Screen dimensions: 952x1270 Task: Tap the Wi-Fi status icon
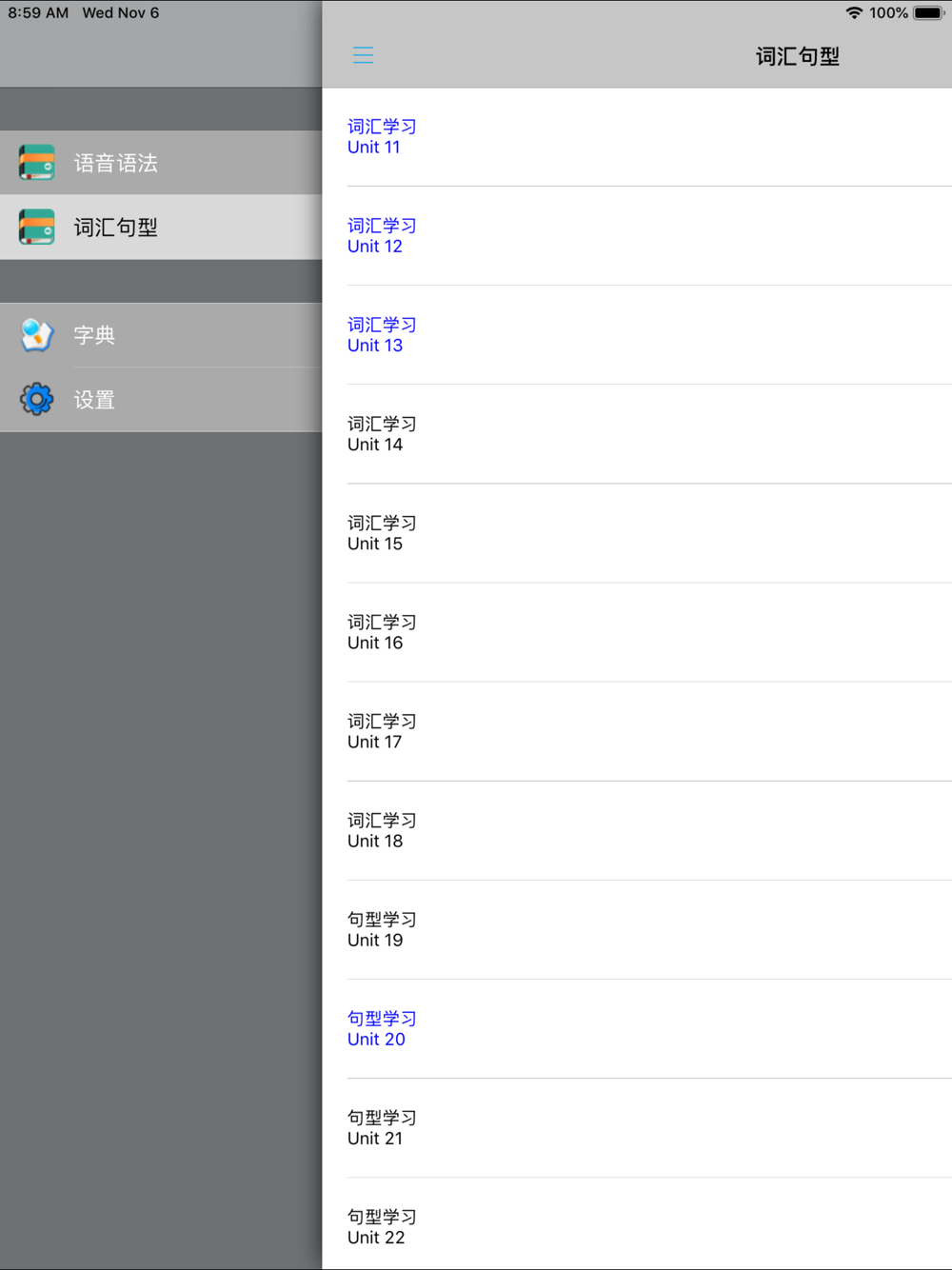(854, 13)
